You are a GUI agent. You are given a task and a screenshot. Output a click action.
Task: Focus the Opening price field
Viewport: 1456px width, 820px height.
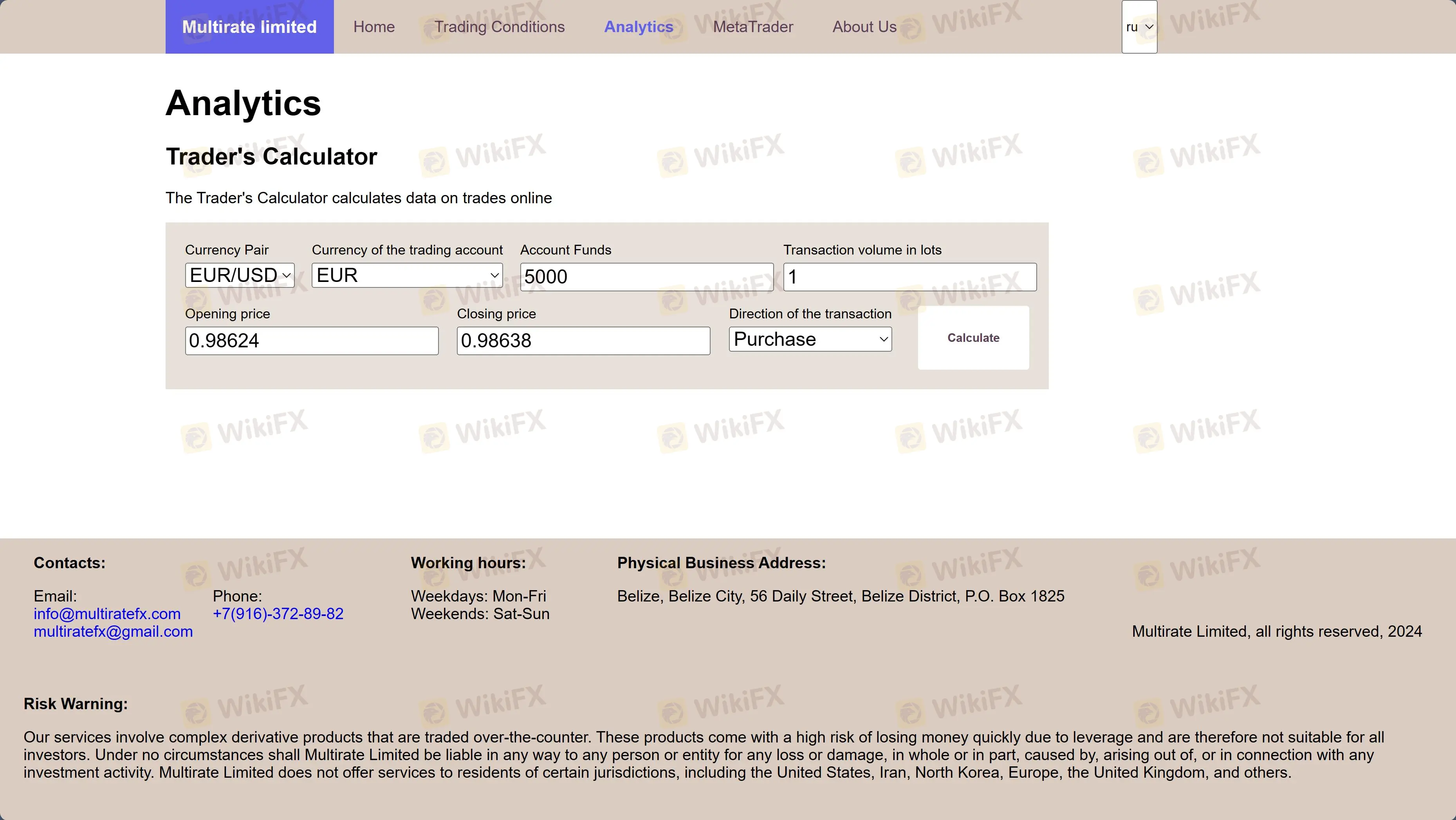pos(311,340)
